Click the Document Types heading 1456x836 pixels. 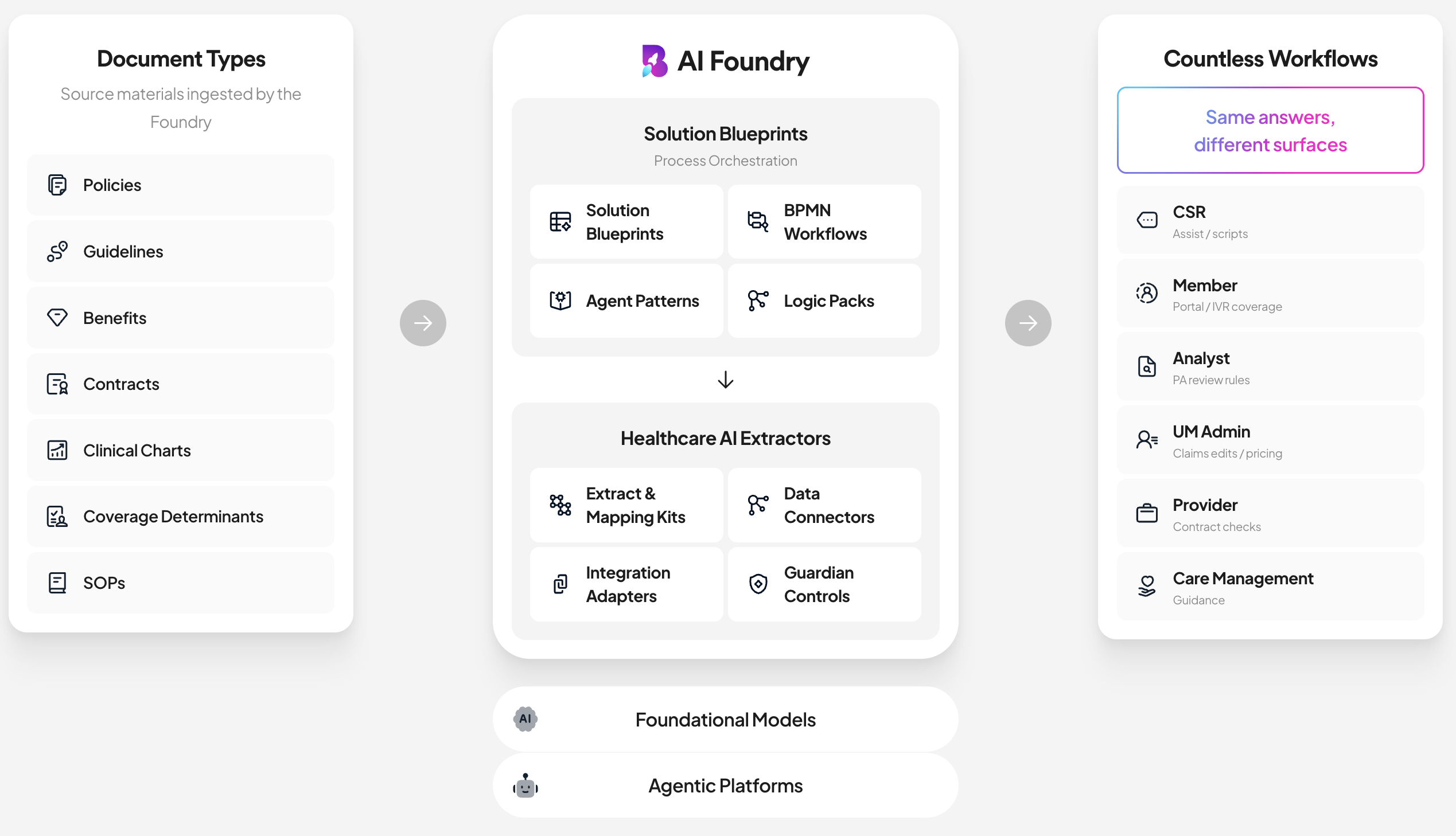coord(181,58)
